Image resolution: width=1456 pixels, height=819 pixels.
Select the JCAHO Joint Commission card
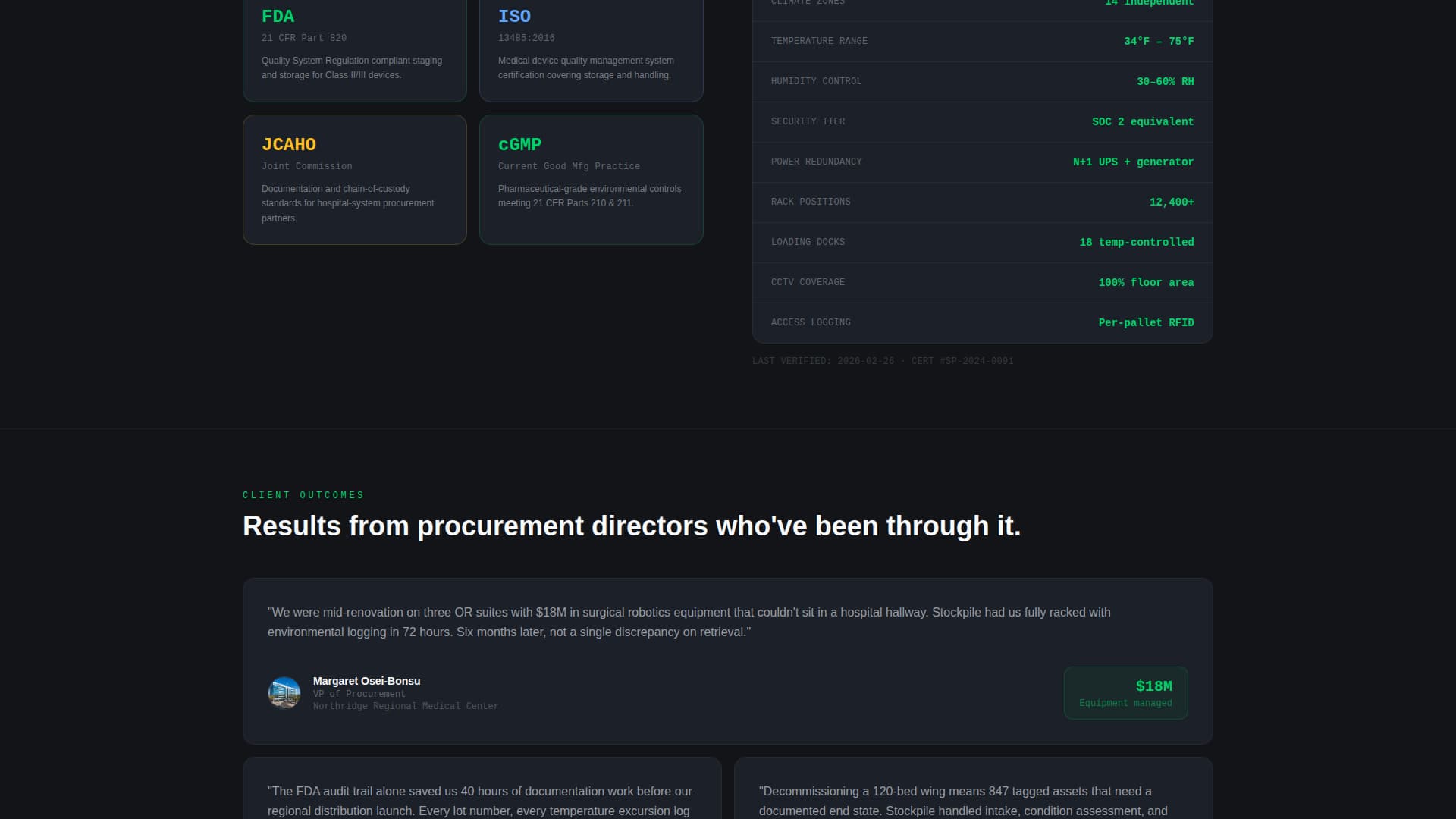point(355,180)
